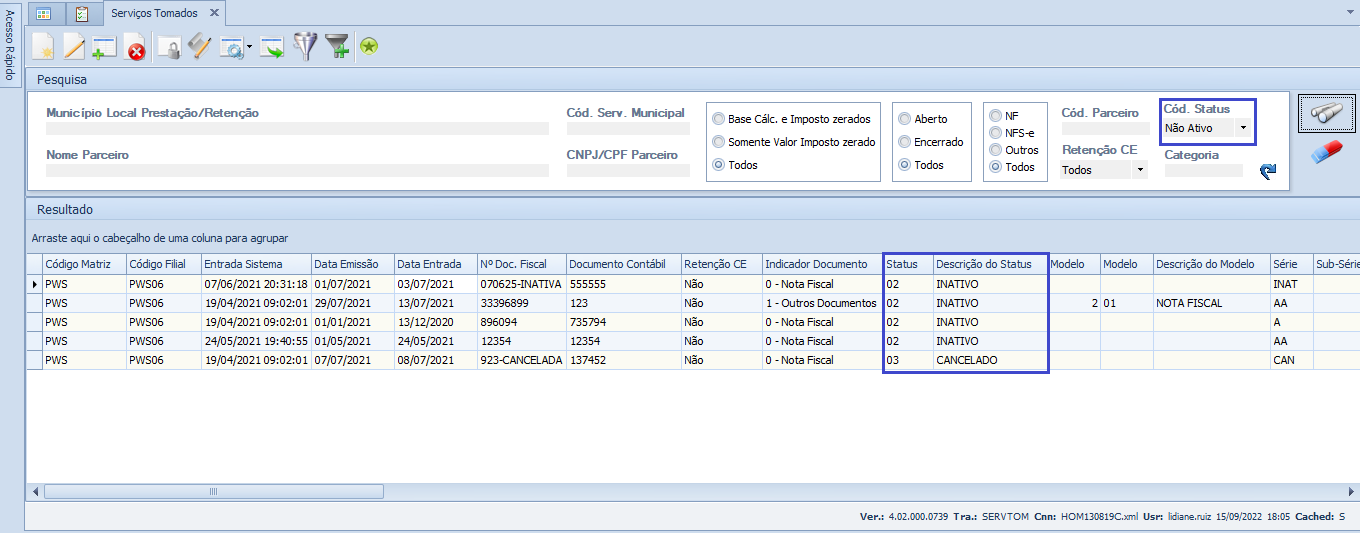Viewport: 1360px width, 533px height.
Task: Click the funnel filter icon
Action: point(303,47)
